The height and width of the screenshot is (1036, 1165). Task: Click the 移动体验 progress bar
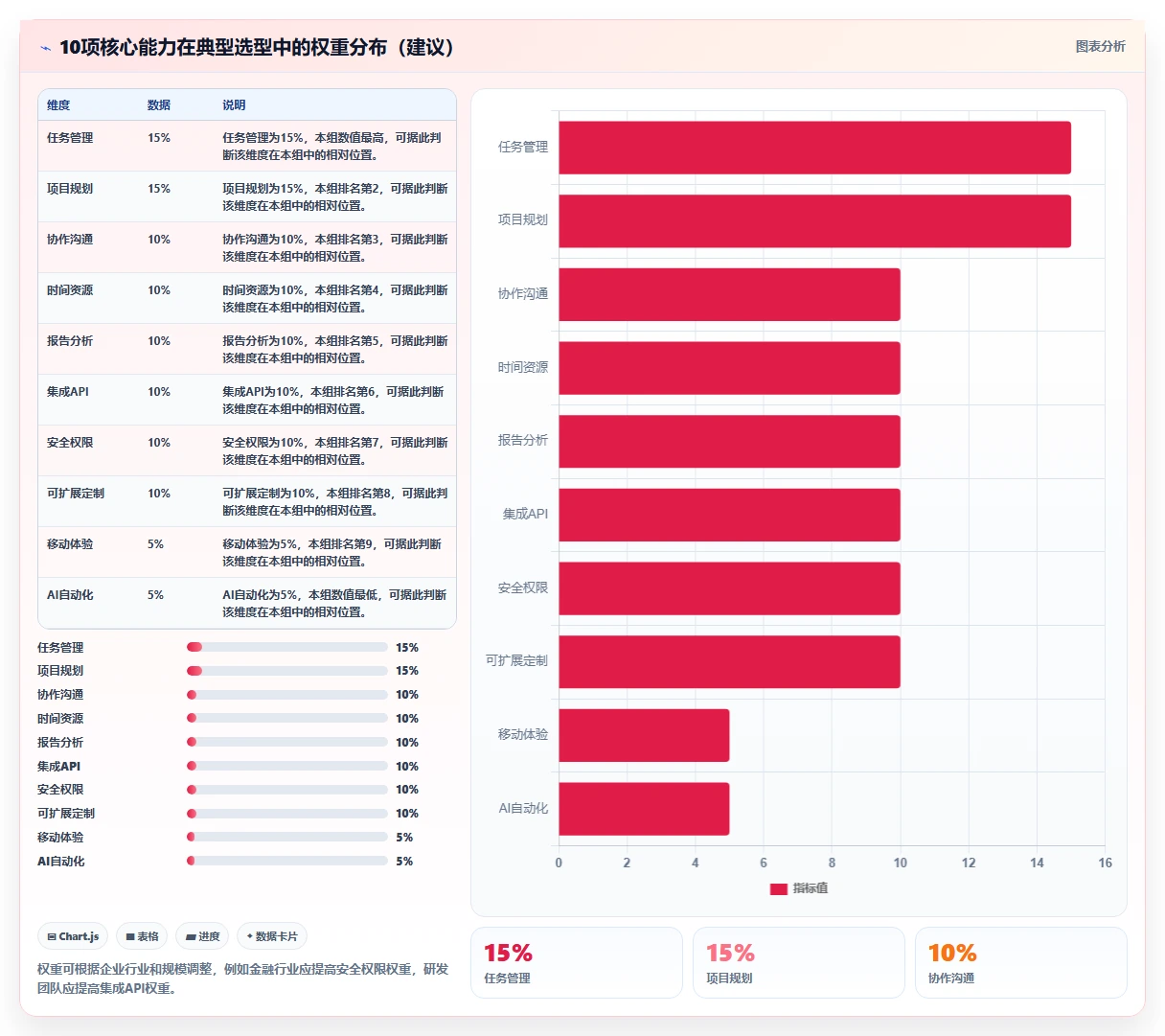287,837
